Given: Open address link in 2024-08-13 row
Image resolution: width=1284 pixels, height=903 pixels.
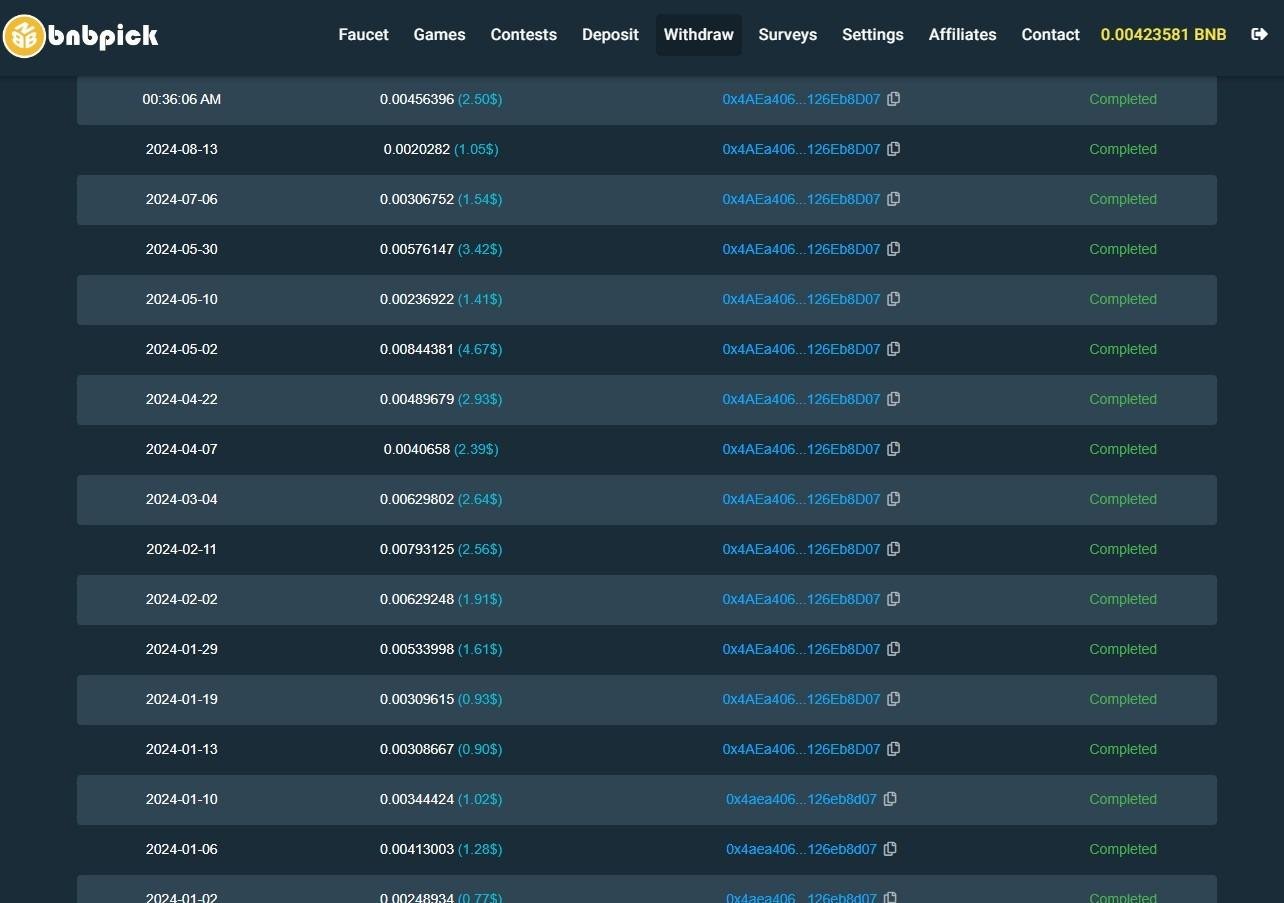Looking at the screenshot, I should point(801,149).
